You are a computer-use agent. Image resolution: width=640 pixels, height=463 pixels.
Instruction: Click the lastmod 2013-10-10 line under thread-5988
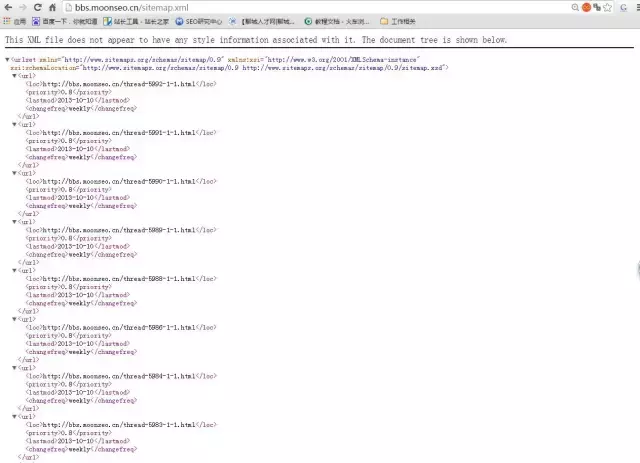78,295
